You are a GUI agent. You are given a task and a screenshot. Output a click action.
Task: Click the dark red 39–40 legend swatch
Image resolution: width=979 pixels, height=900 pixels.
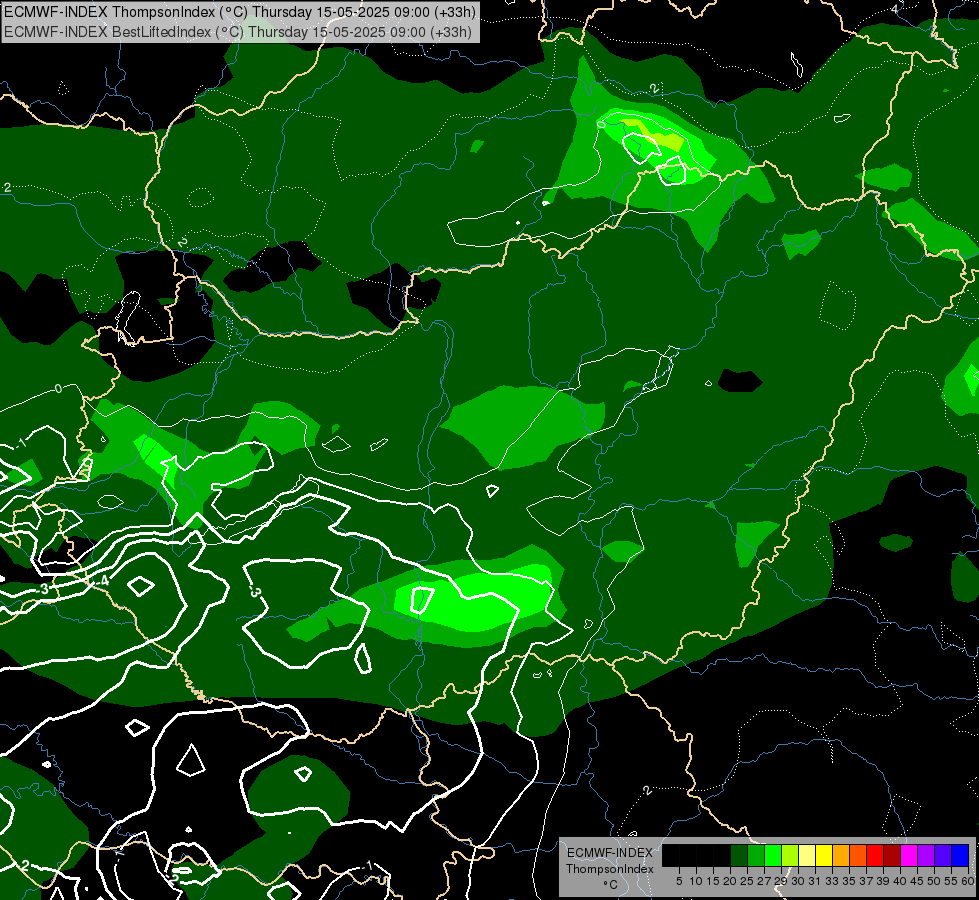892,855
